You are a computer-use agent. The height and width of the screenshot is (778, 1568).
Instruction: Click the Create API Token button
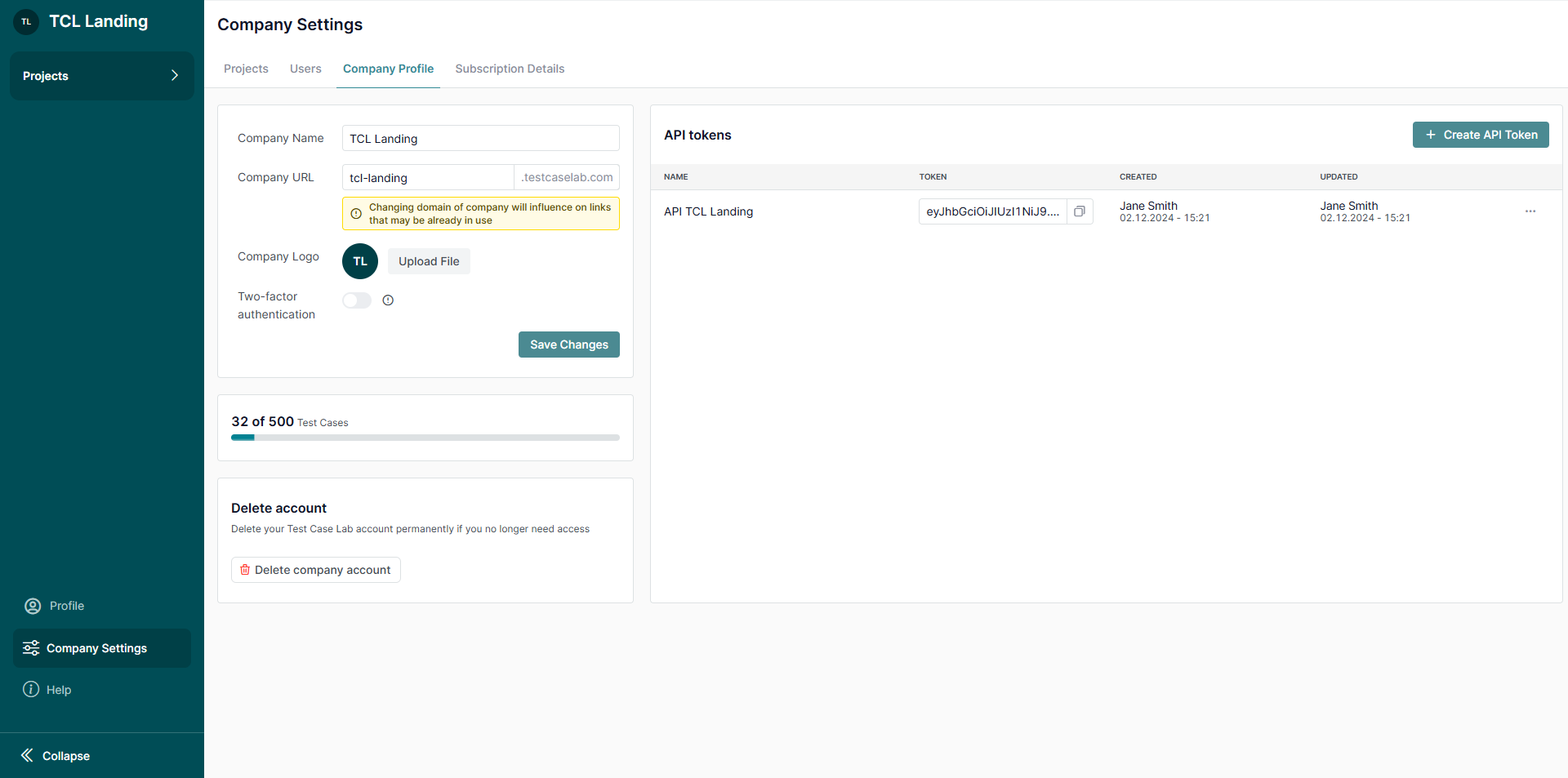[1481, 135]
